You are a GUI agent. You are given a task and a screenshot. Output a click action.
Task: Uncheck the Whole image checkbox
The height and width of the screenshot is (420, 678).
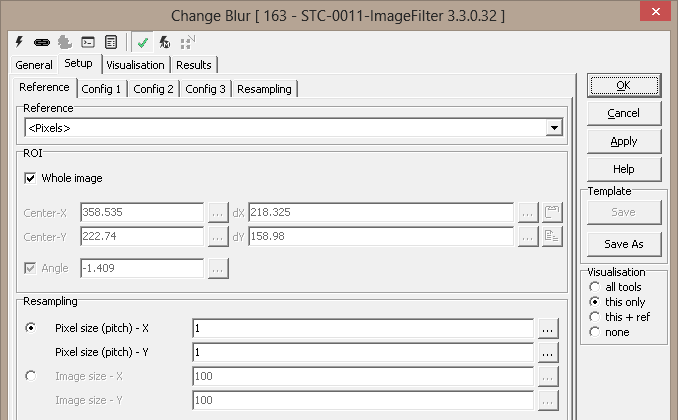coord(30,178)
